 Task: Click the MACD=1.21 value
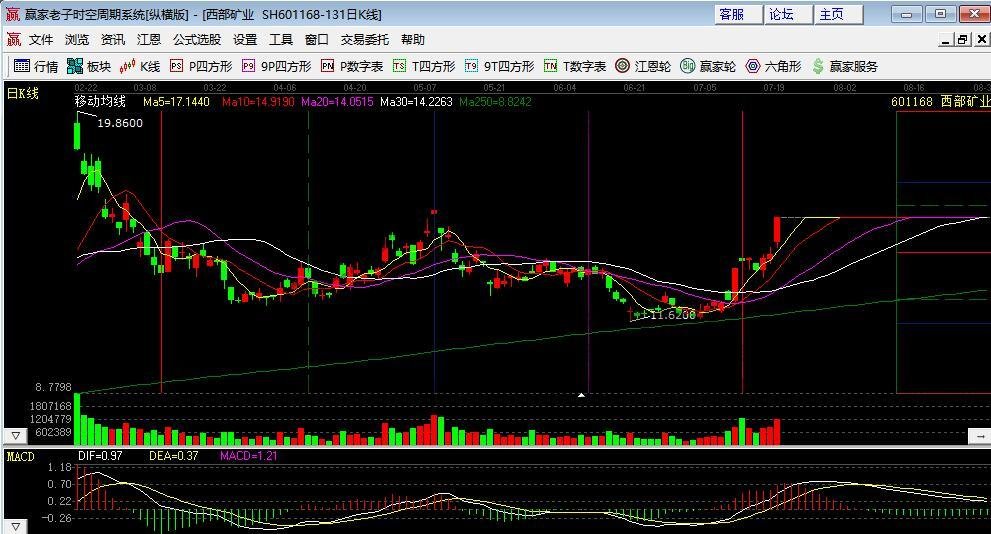pos(248,456)
